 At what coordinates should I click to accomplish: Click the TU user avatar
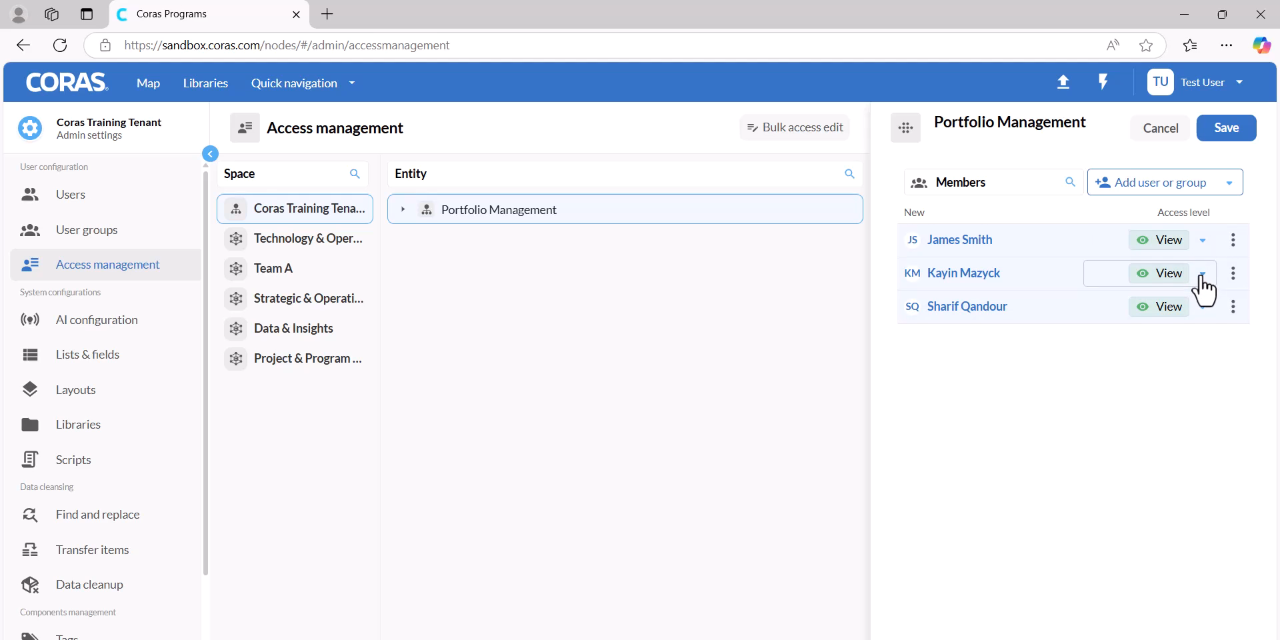point(1160,82)
